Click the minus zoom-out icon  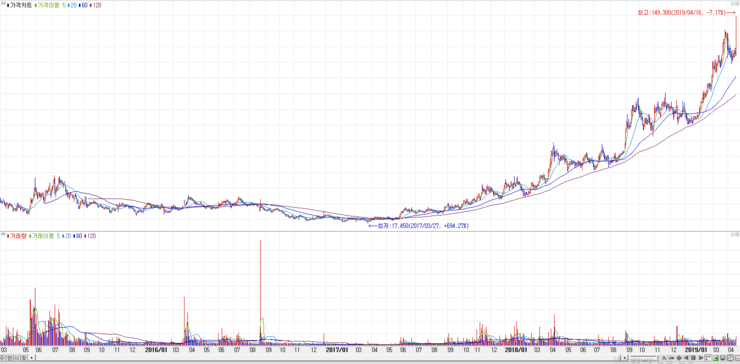[x=672, y=358]
